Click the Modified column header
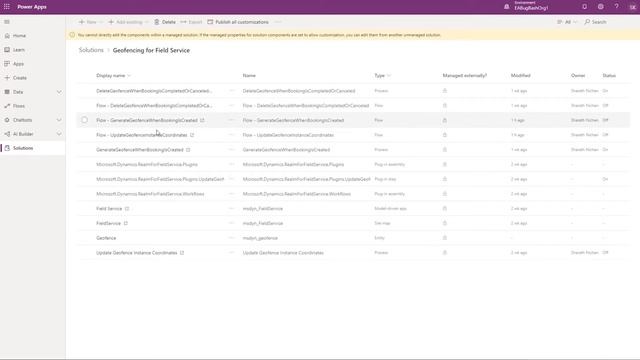This screenshot has width=640, height=360. pyautogui.click(x=521, y=76)
